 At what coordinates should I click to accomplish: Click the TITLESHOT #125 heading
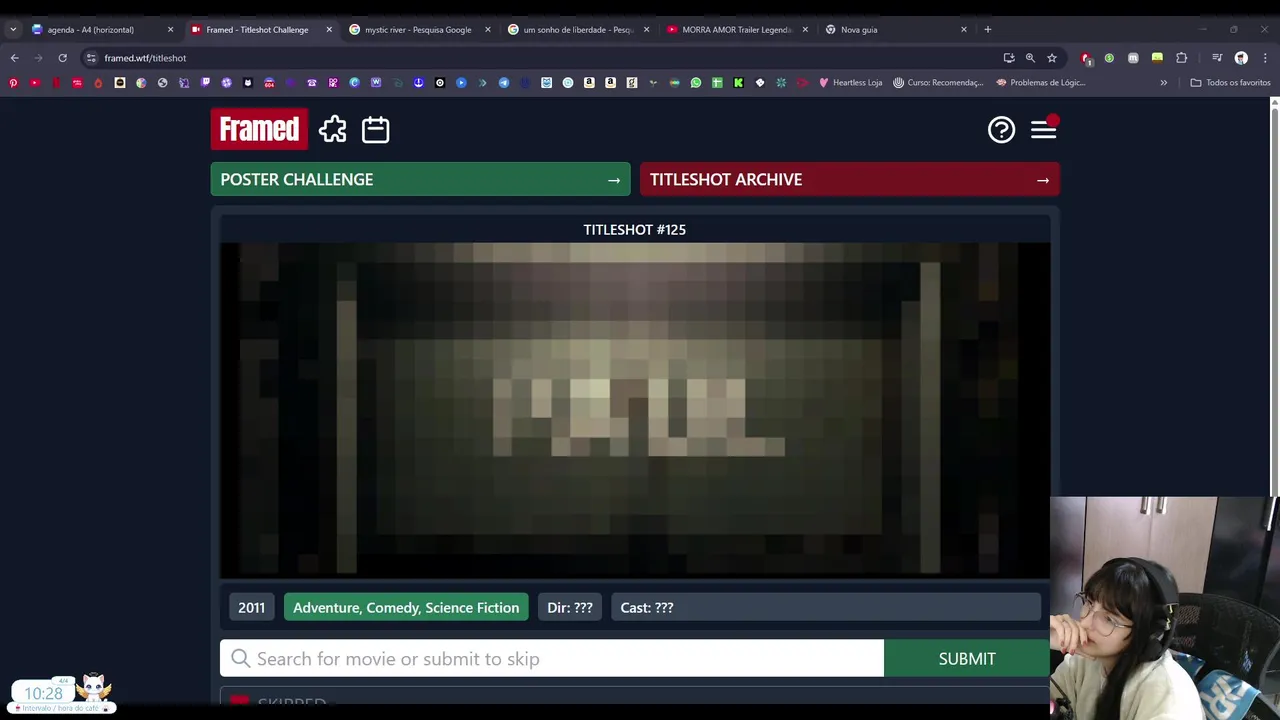(635, 229)
